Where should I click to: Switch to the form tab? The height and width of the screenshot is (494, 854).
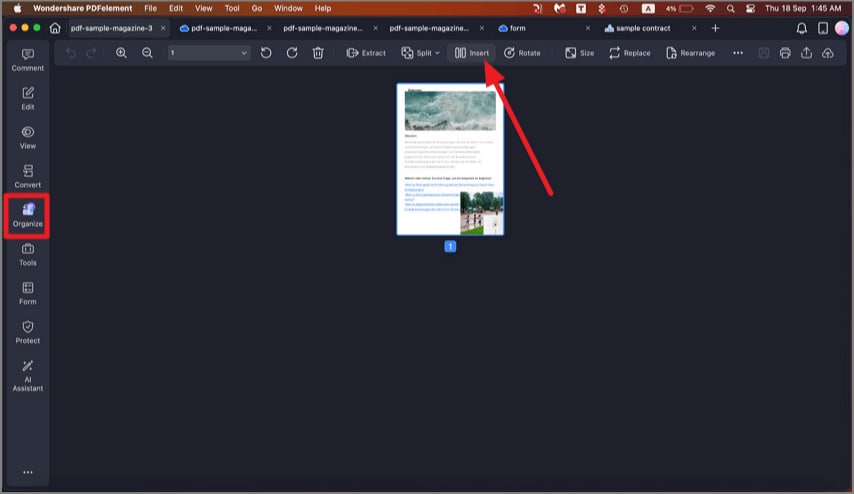[x=517, y=28]
